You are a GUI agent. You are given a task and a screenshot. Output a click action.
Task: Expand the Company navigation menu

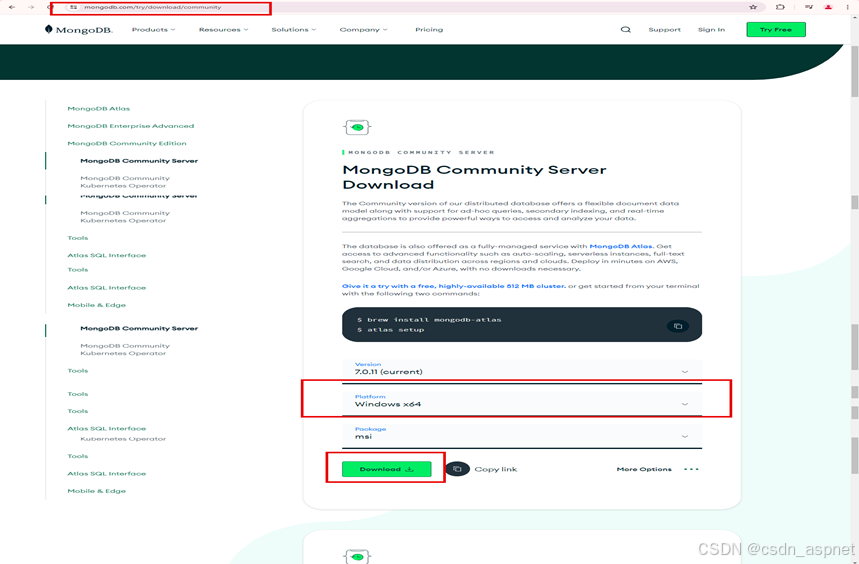click(x=363, y=30)
